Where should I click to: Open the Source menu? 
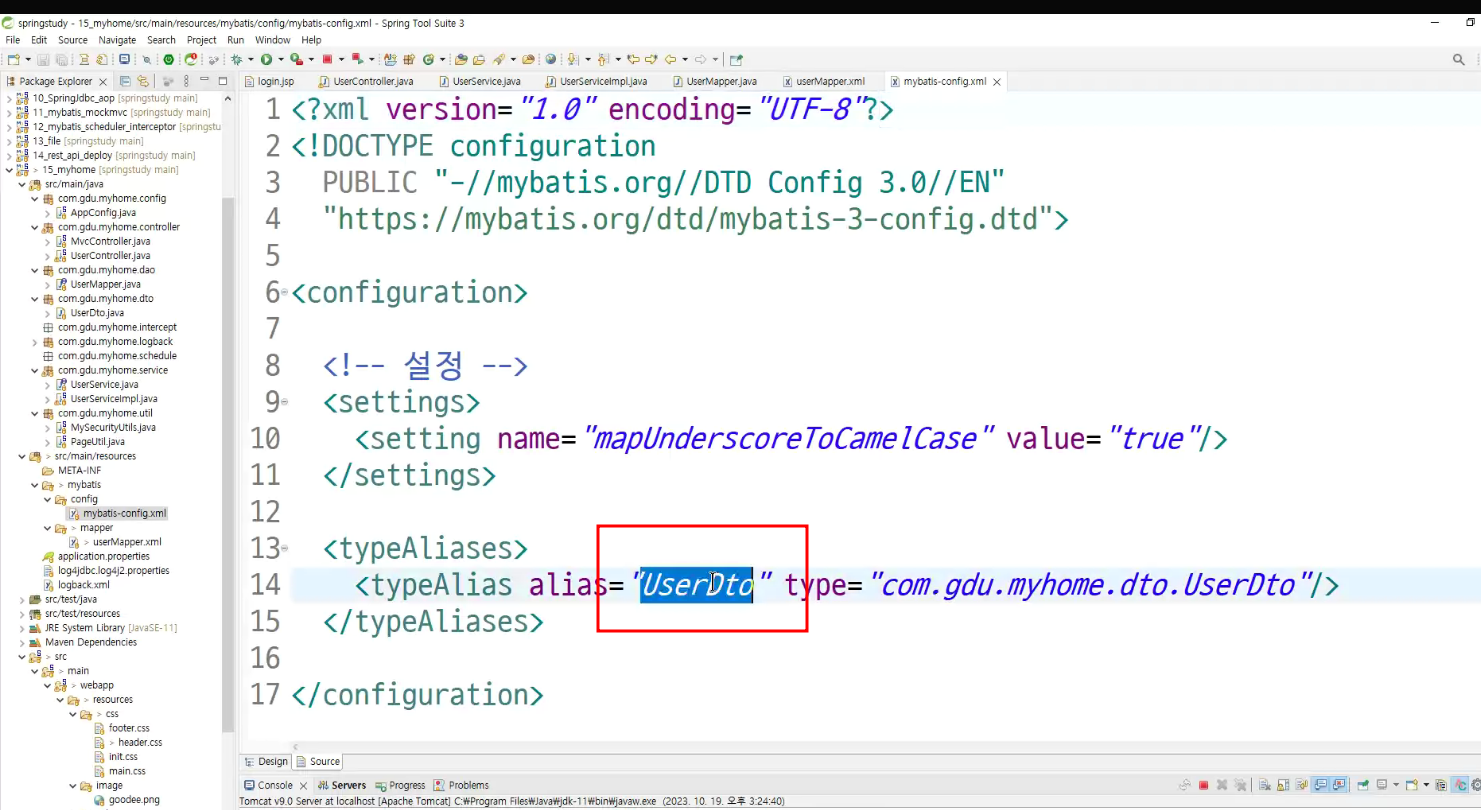click(72, 40)
